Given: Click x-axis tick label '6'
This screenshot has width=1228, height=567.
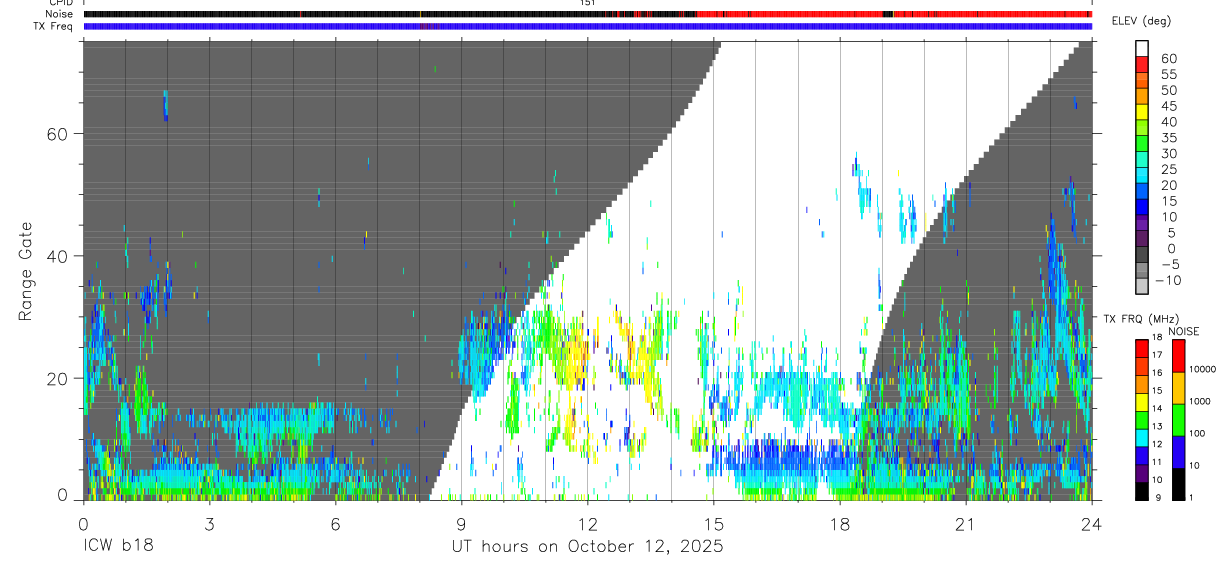Looking at the screenshot, I should [335, 523].
